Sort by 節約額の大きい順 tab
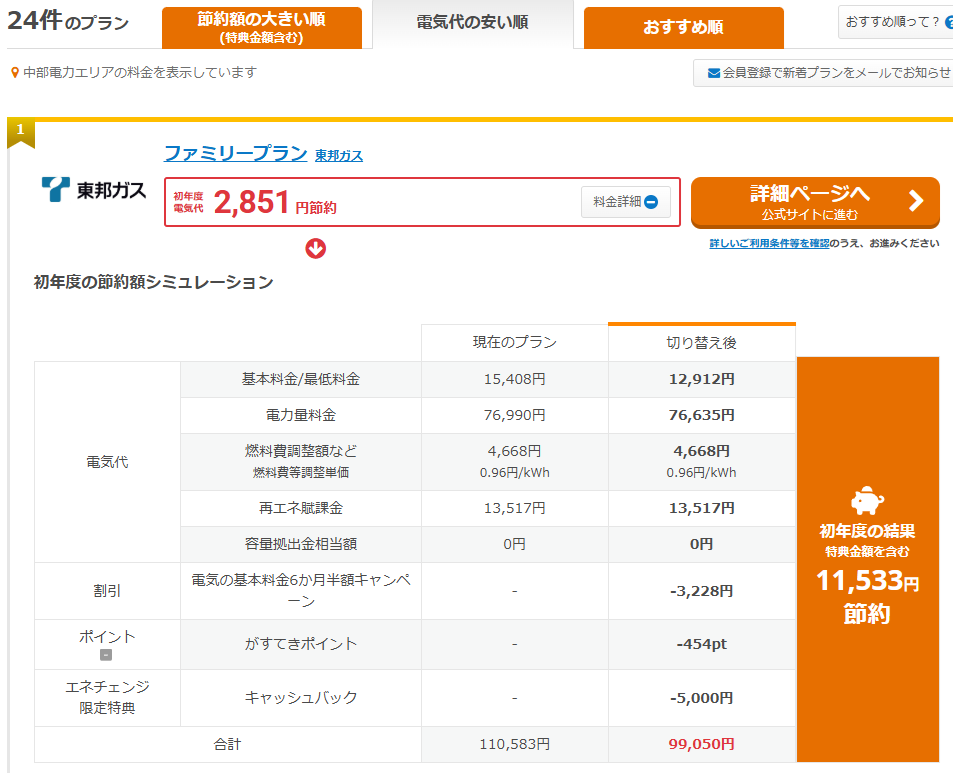 262,27
